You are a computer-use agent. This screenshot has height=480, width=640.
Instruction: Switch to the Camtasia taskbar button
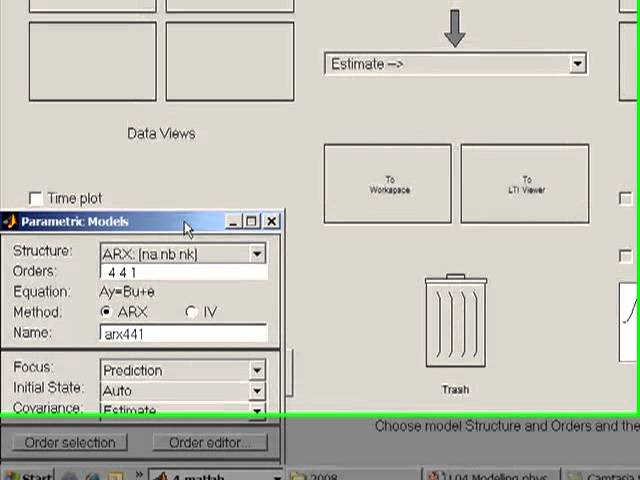click(602, 476)
